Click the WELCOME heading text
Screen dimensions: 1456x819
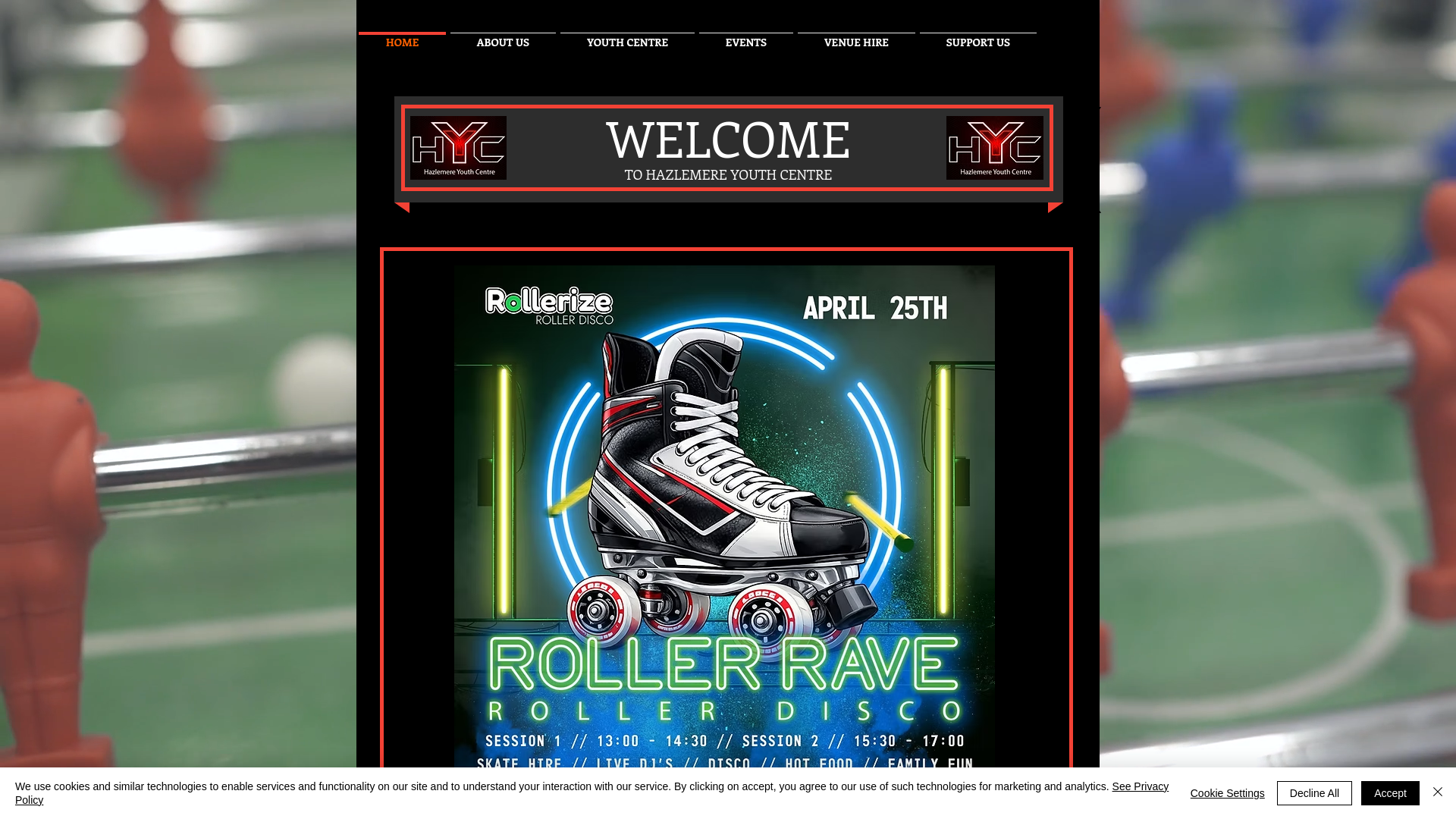[x=728, y=140]
